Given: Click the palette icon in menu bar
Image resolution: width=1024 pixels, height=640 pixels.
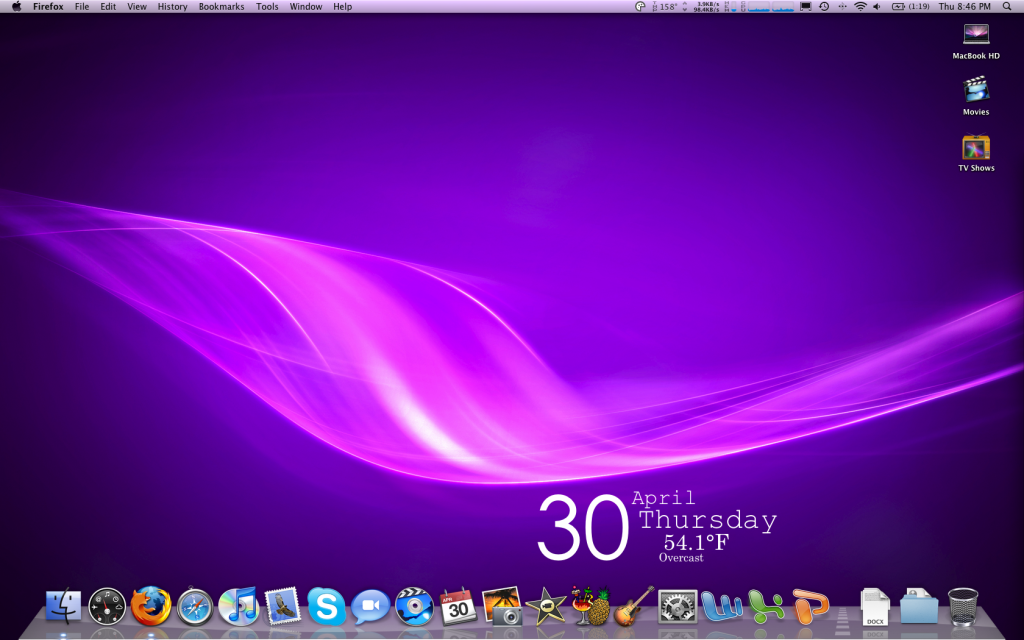Looking at the screenshot, I should (640, 7).
